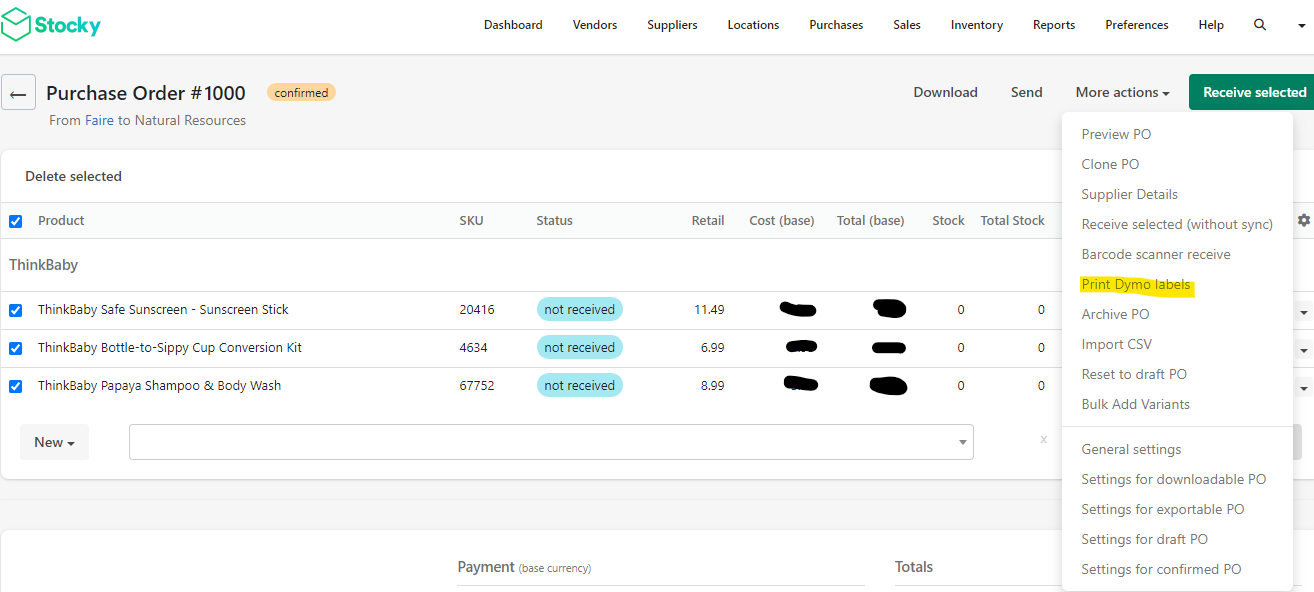Open the Locations nav item
Screen dimensions: 1314x592
(x=753, y=25)
